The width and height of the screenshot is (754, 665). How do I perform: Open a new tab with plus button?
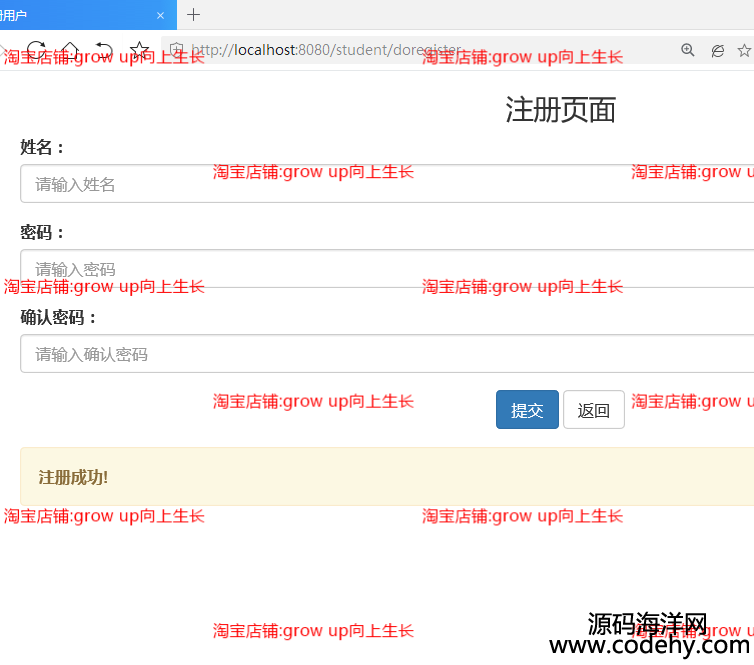193,14
